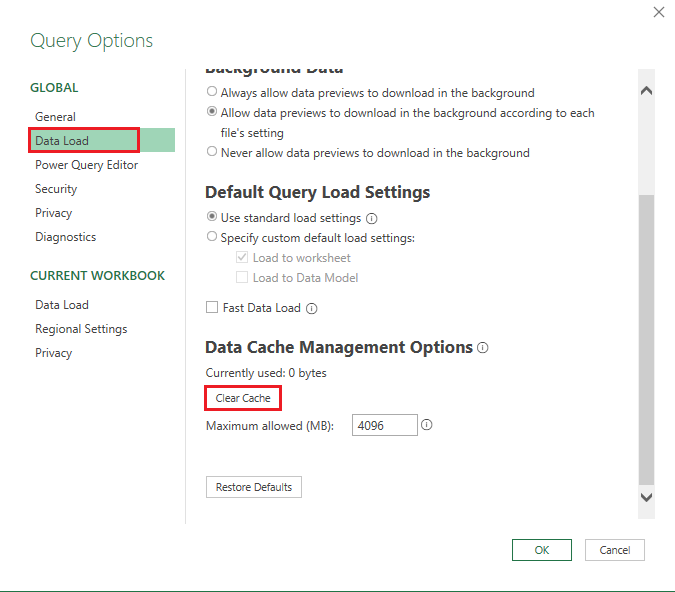Image resolution: width=675 pixels, height=592 pixels.
Task: Toggle Load to worksheet checkbox
Action: 242,257
